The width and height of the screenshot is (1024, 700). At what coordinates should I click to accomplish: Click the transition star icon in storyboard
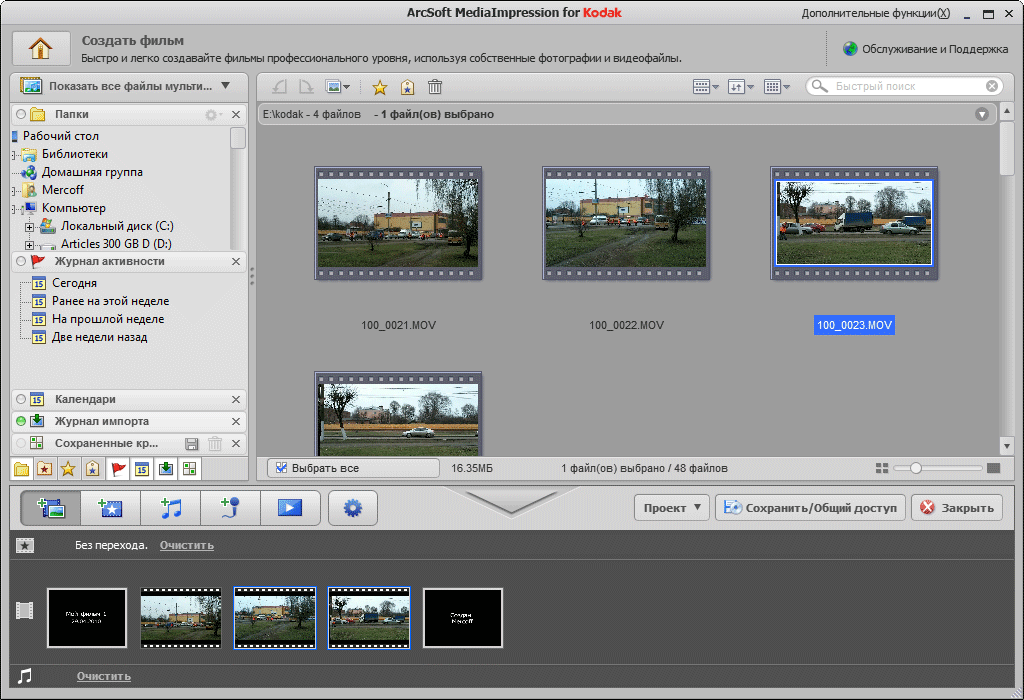[25, 545]
